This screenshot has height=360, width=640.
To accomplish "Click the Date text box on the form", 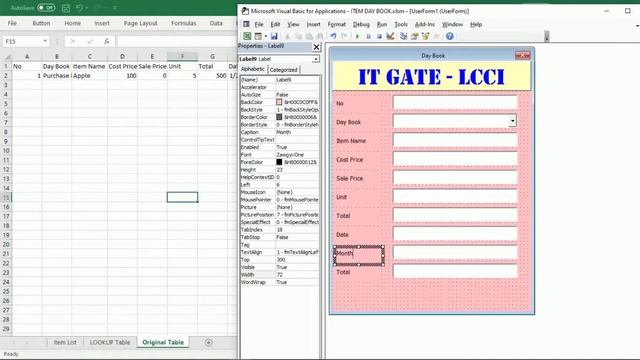I will (455, 234).
